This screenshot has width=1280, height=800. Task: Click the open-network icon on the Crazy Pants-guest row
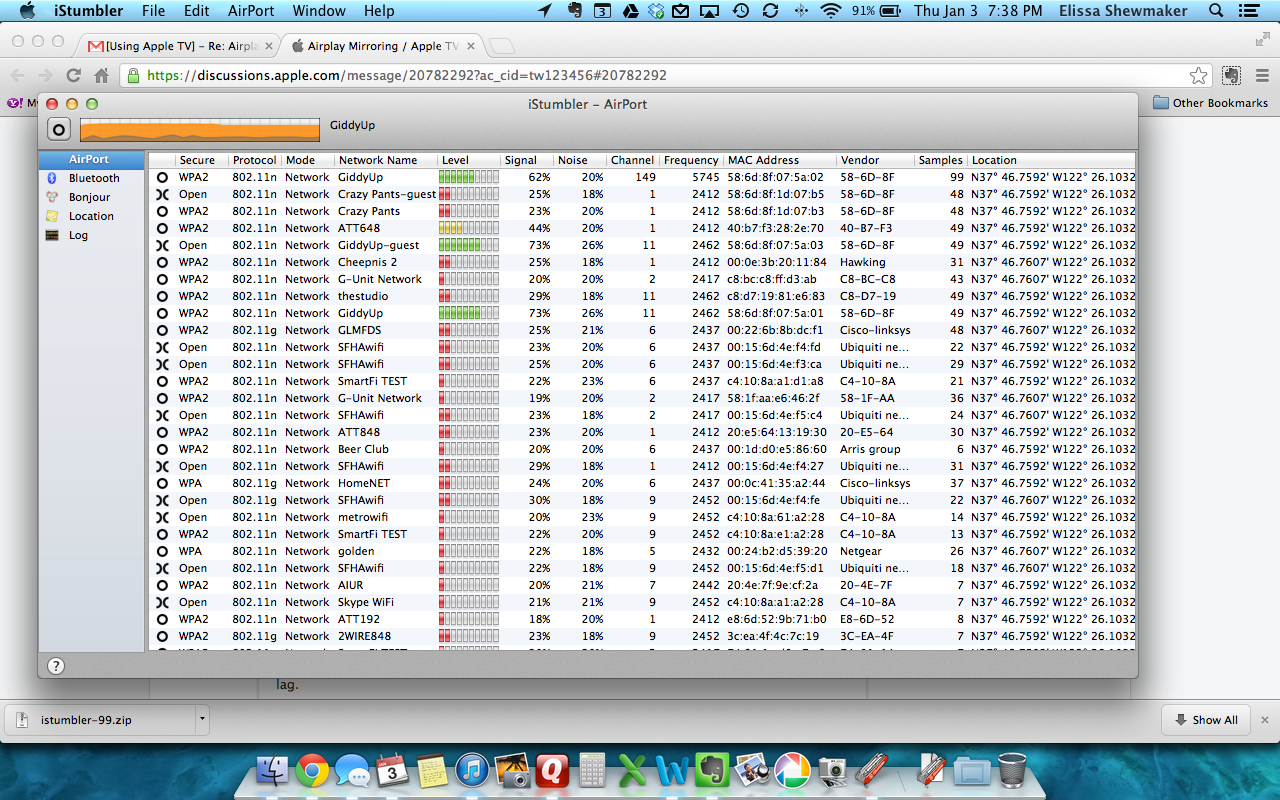click(x=162, y=194)
